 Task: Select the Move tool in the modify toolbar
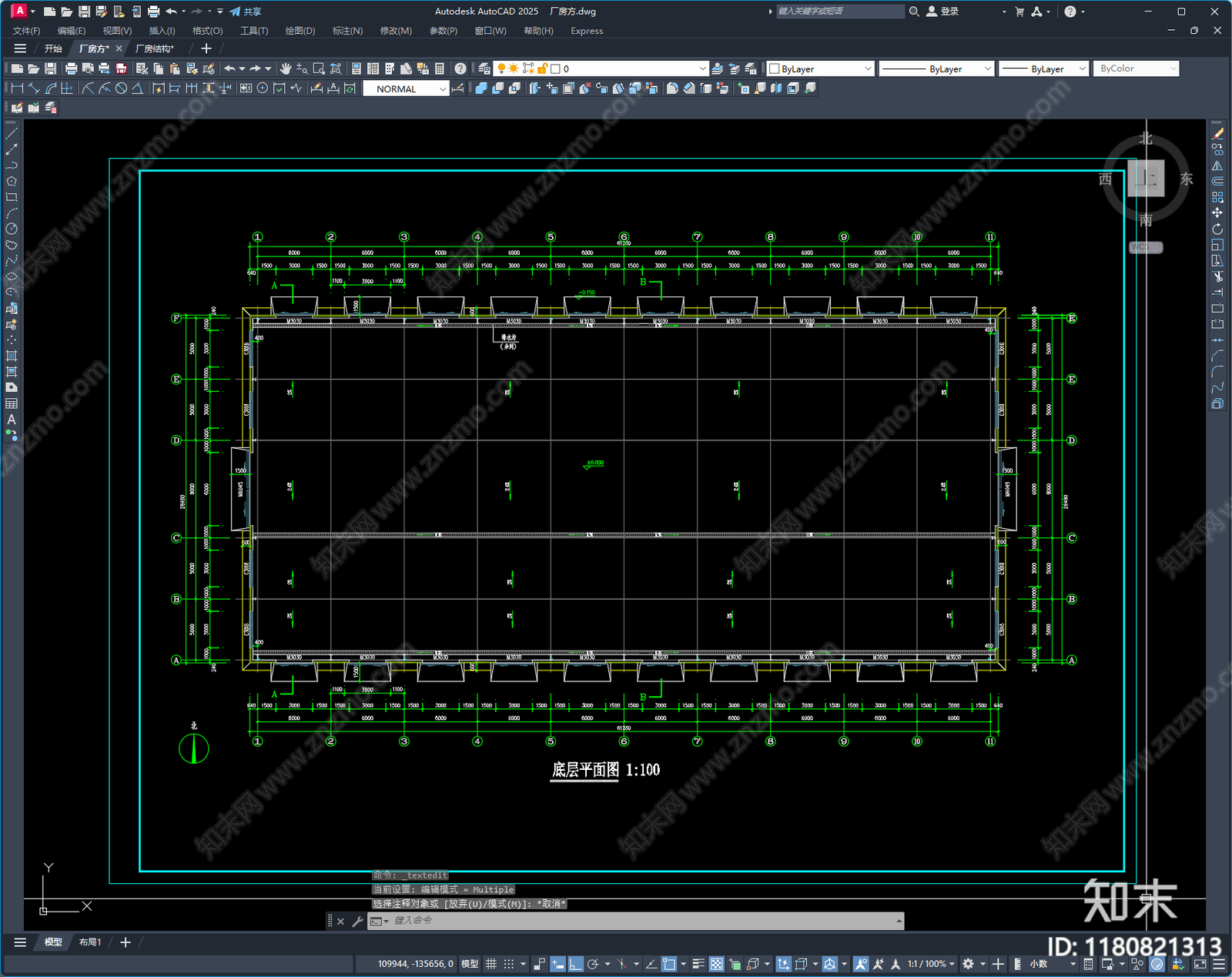click(x=1217, y=212)
